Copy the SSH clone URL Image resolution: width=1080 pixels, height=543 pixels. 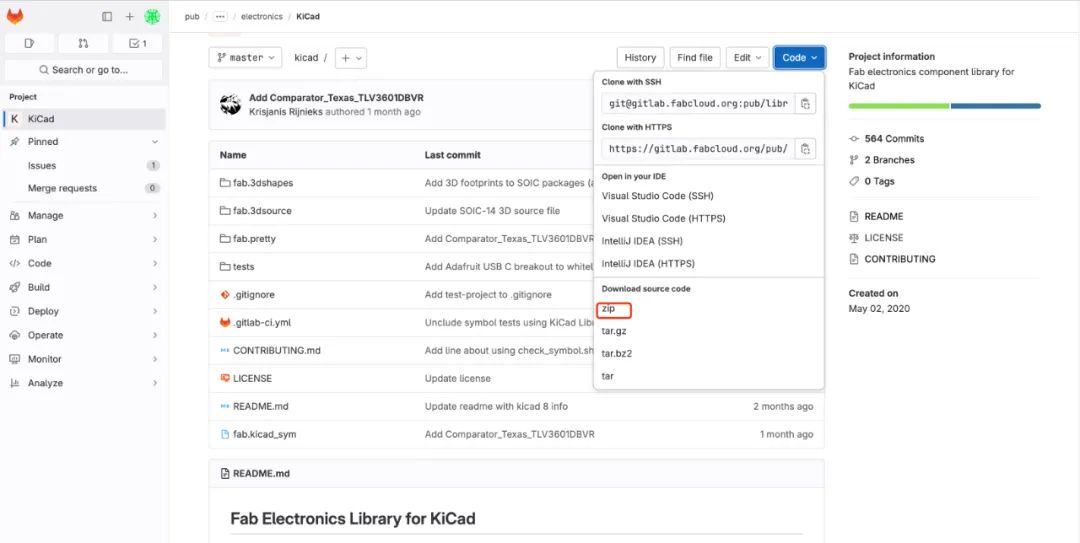[805, 104]
